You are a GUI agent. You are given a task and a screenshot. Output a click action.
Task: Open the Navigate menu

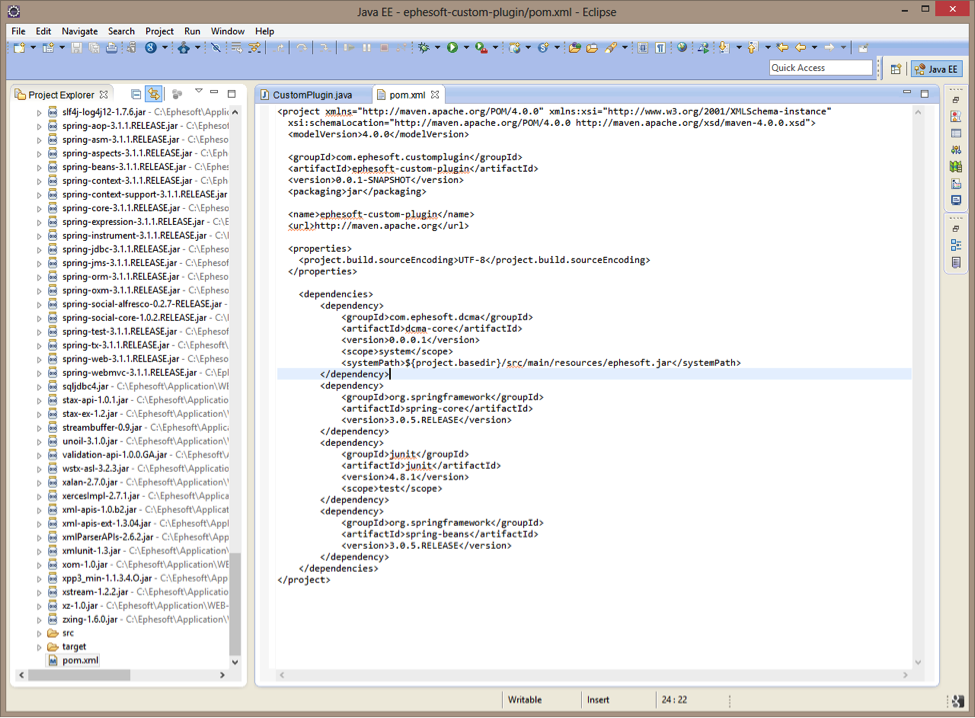[x=80, y=31]
